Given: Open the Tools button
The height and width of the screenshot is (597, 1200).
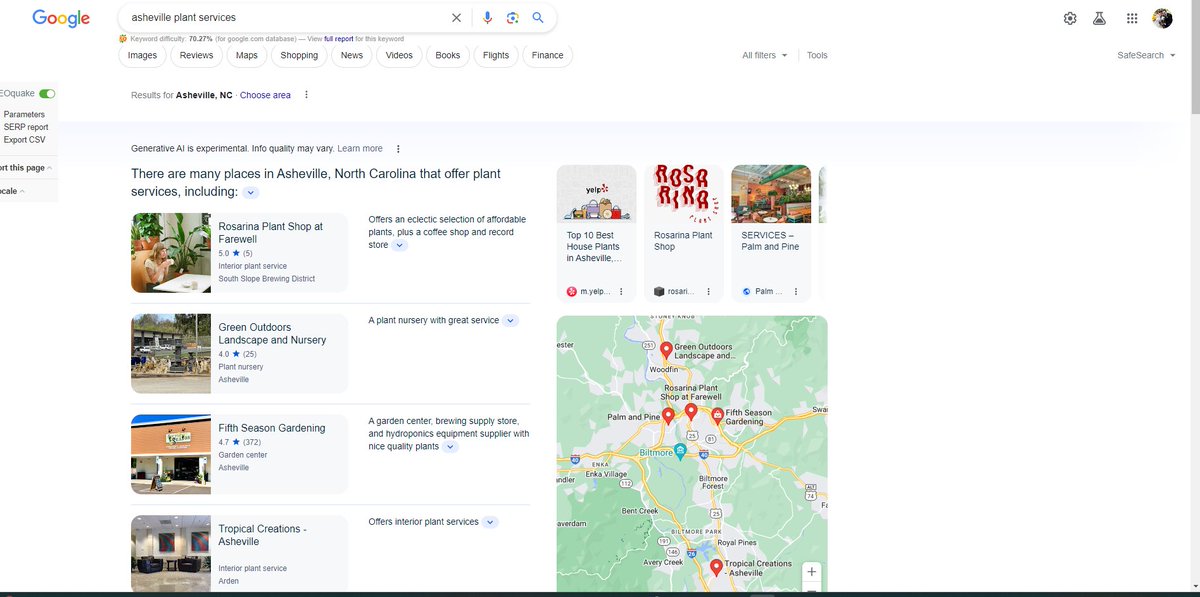Looking at the screenshot, I should pyautogui.click(x=817, y=56).
